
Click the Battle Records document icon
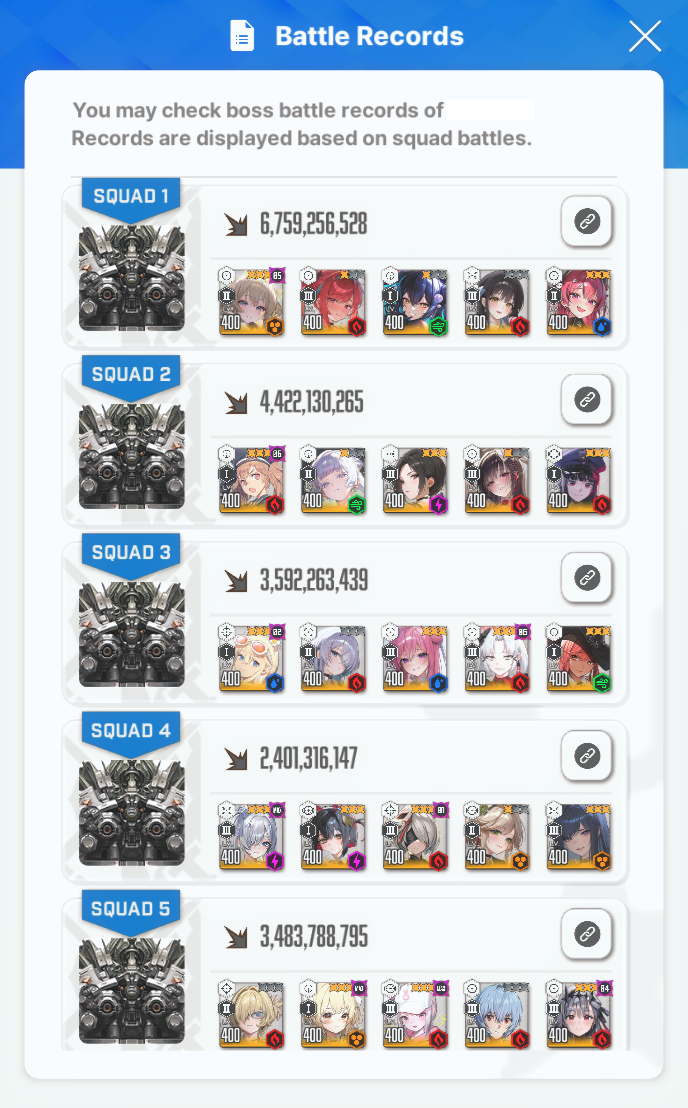point(242,36)
